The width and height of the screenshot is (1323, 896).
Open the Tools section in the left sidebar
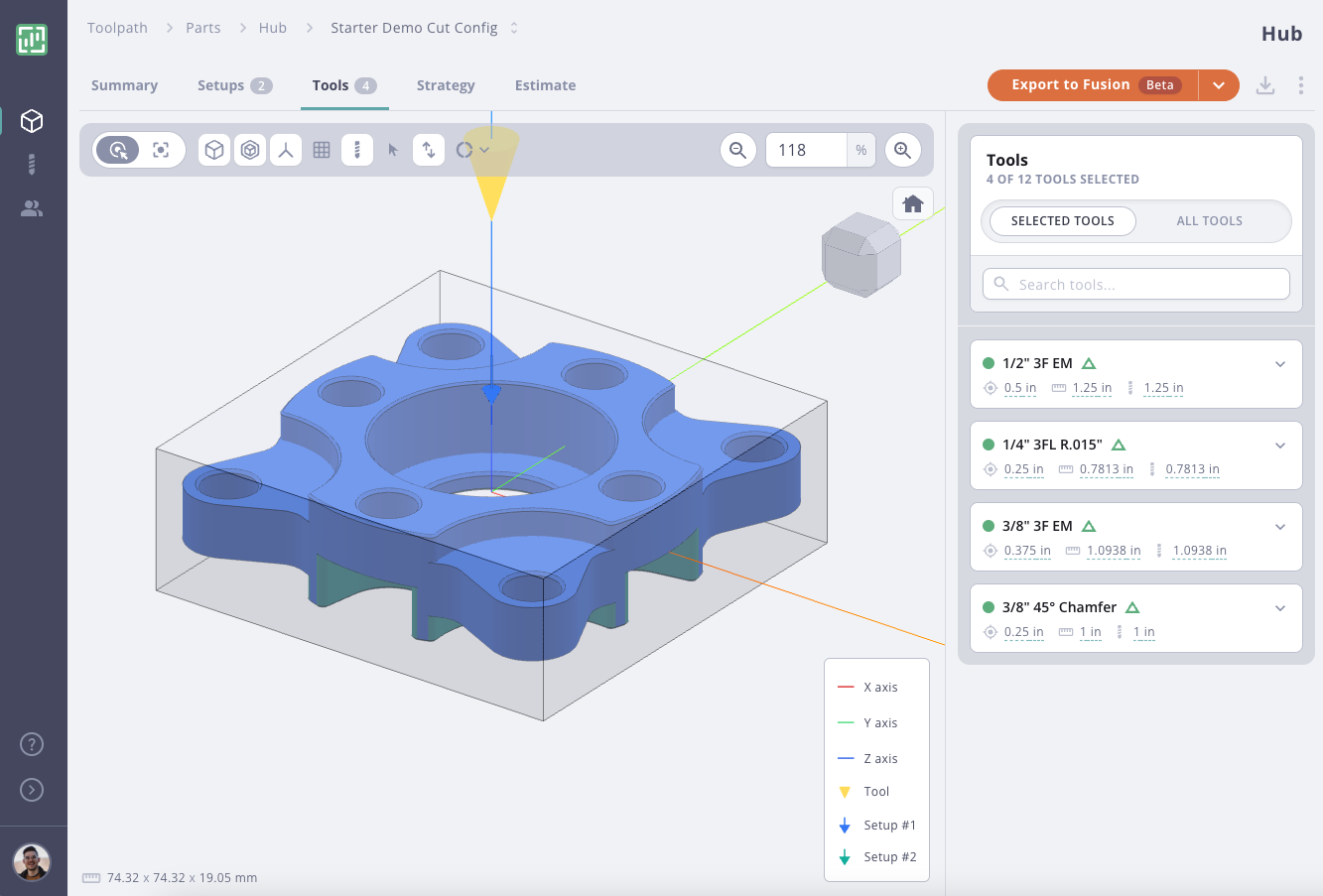point(32,165)
